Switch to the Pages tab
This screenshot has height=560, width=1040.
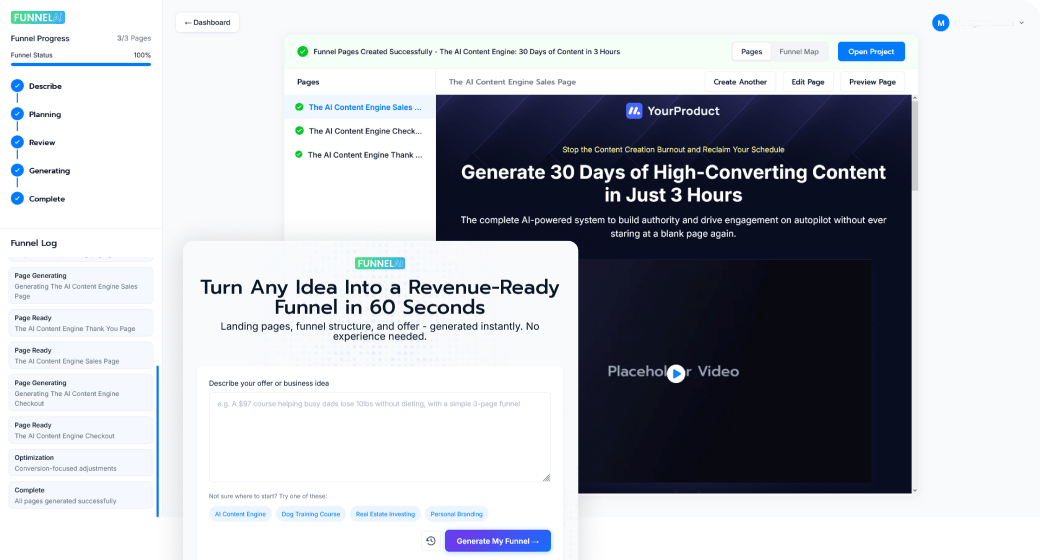(x=751, y=51)
